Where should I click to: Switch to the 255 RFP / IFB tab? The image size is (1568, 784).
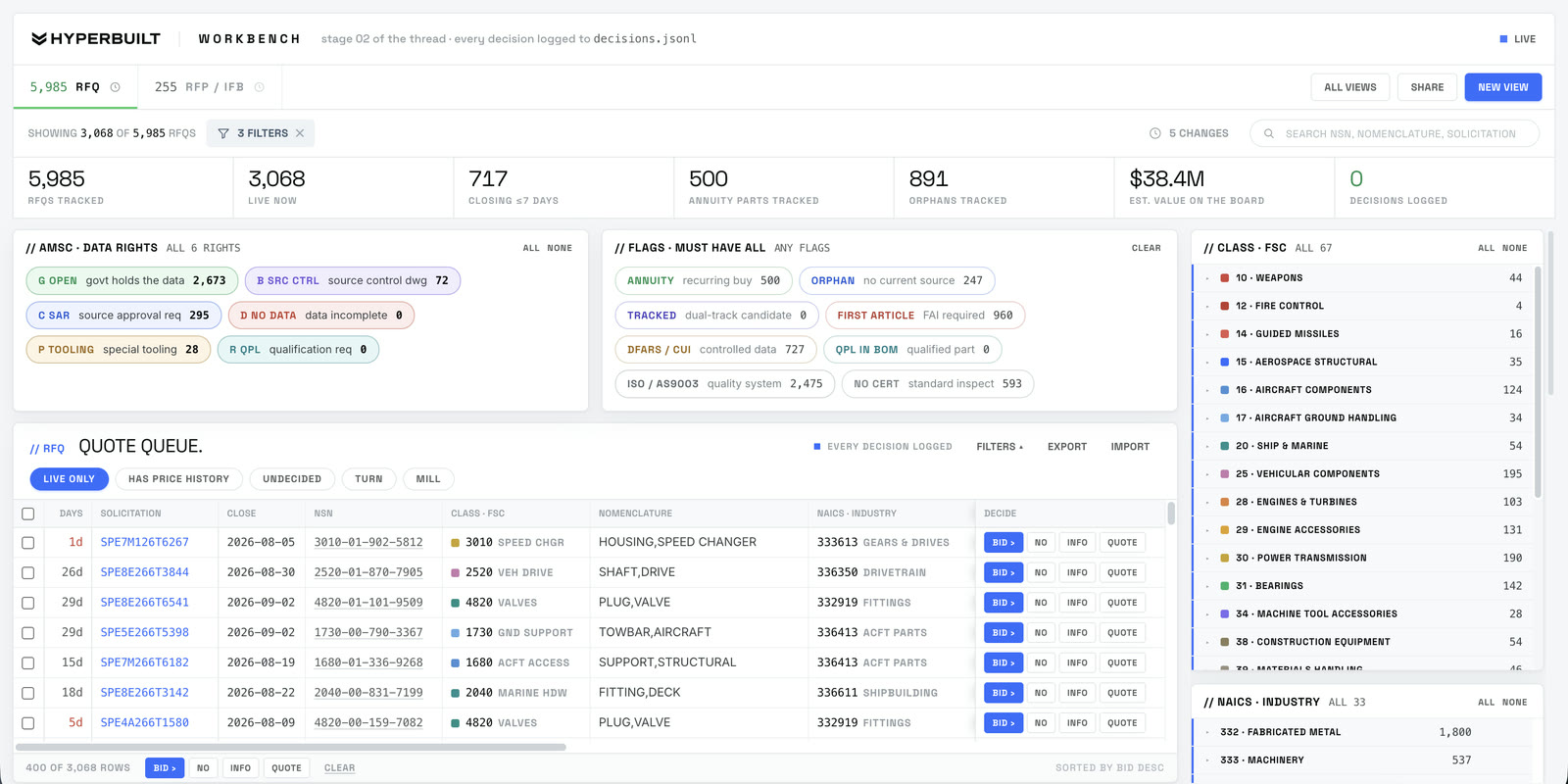210,87
